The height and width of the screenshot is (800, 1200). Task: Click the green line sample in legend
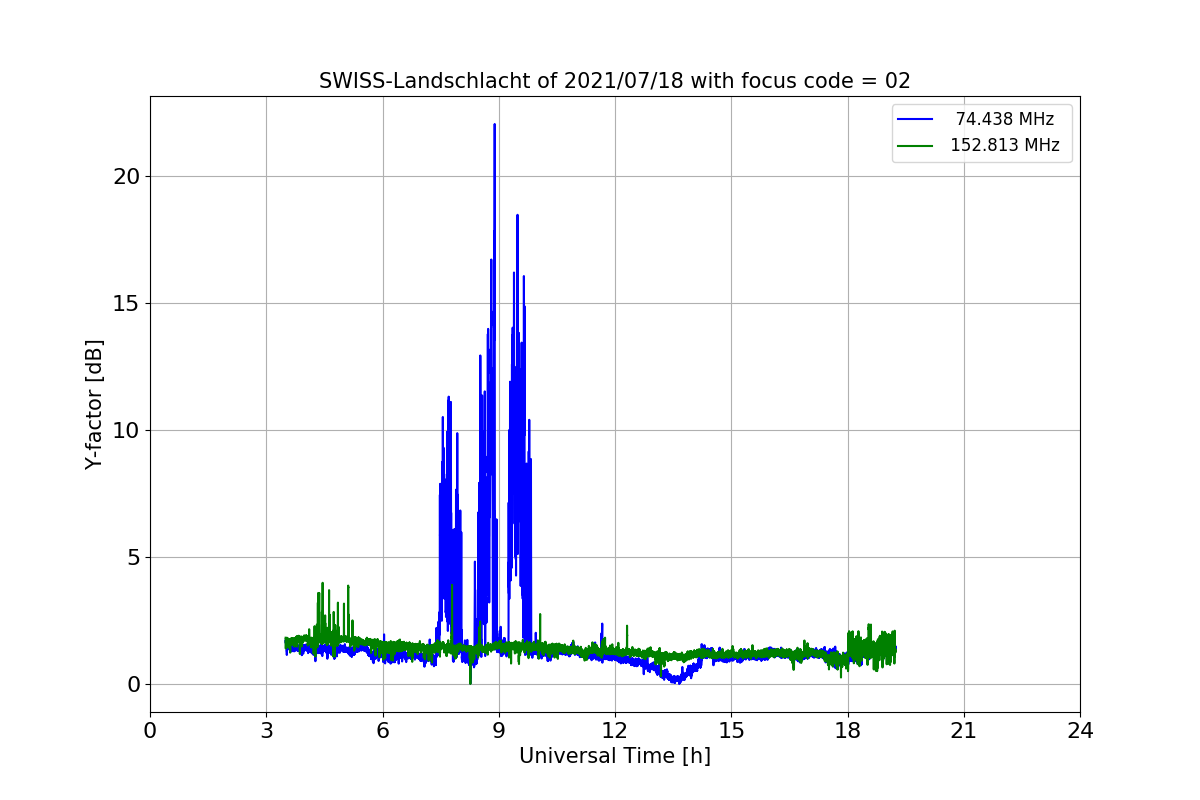(915, 145)
